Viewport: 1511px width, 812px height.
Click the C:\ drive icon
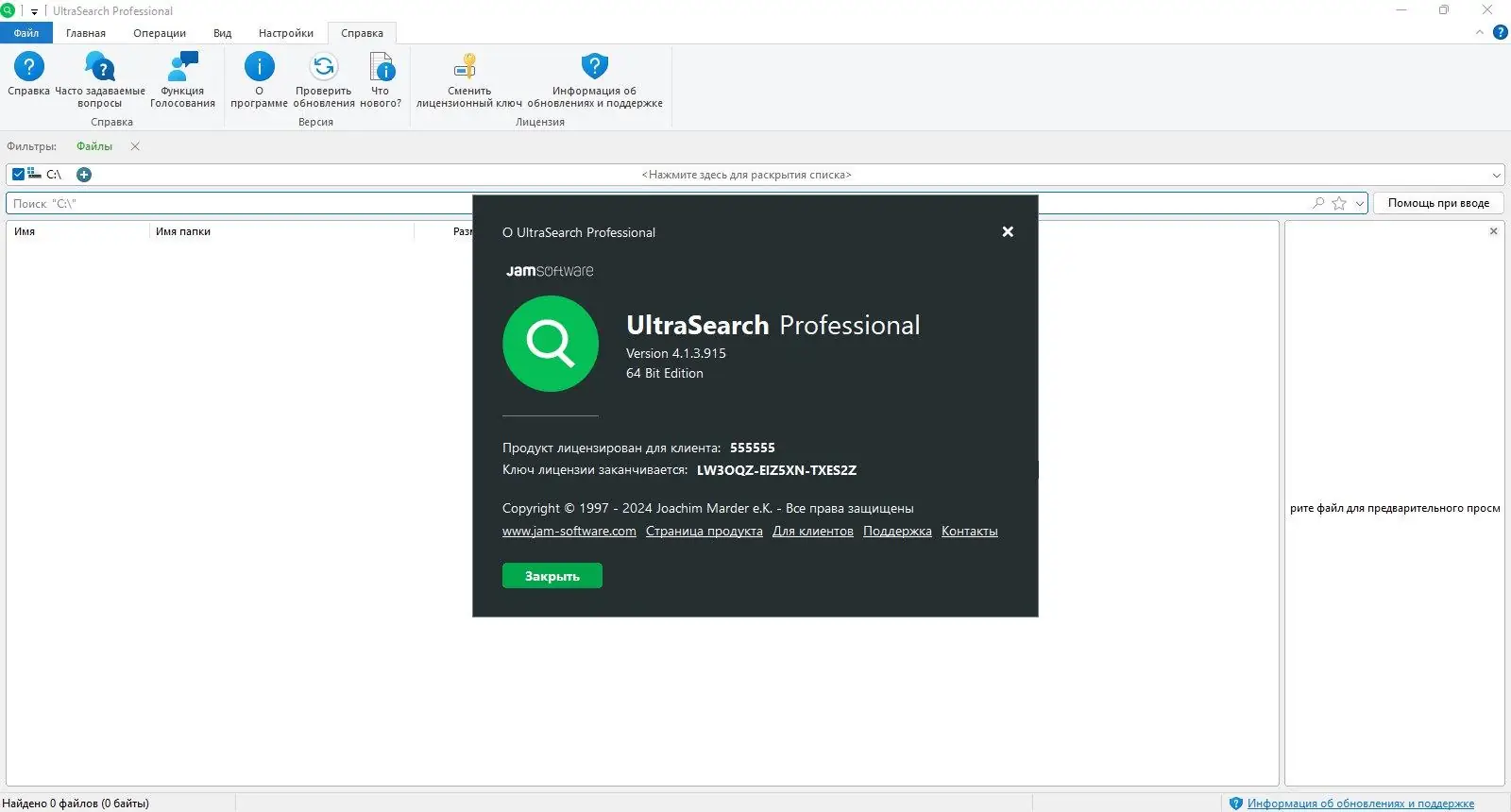(35, 174)
